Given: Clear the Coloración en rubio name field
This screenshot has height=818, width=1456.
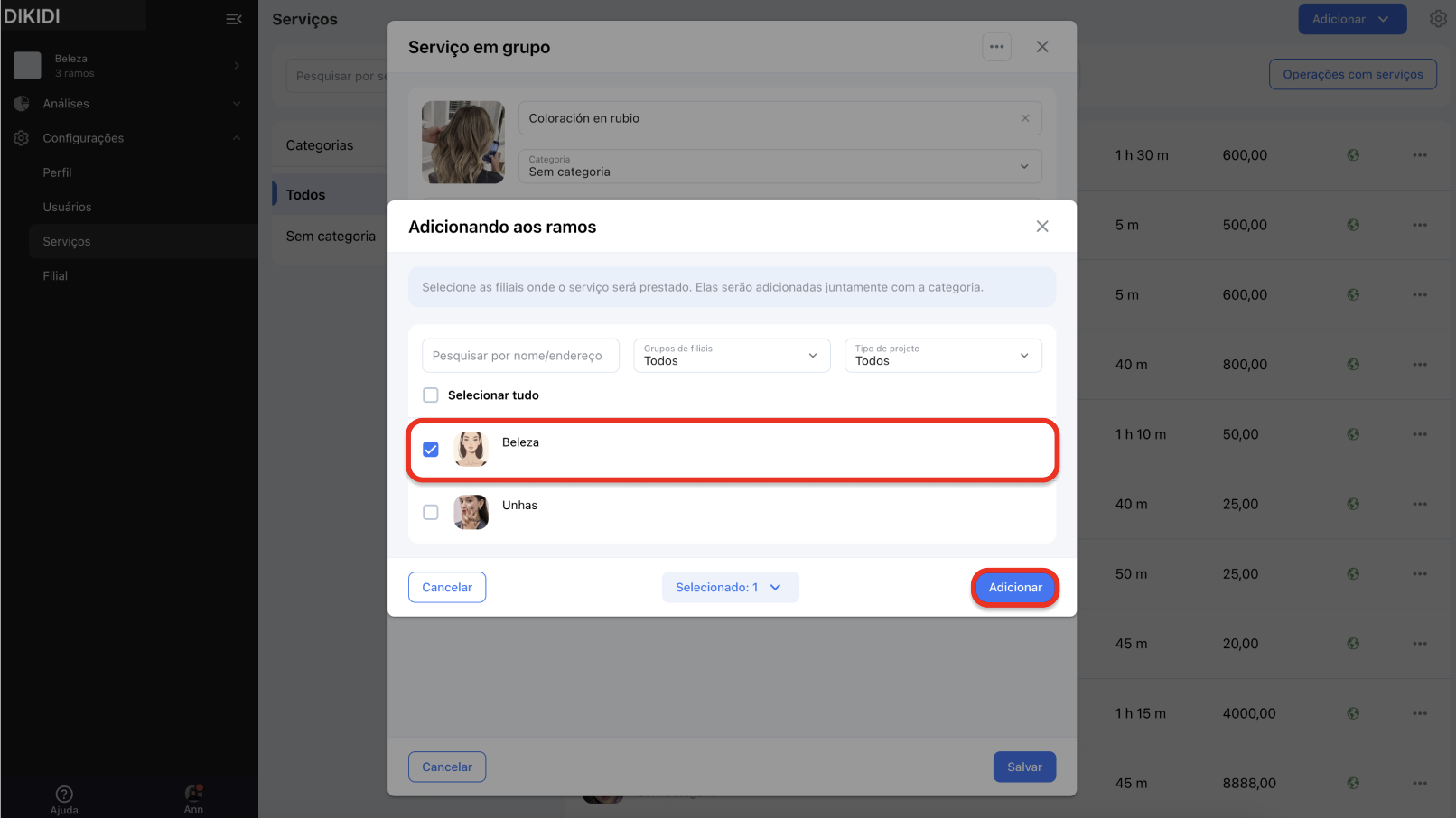Looking at the screenshot, I should pos(1025,118).
